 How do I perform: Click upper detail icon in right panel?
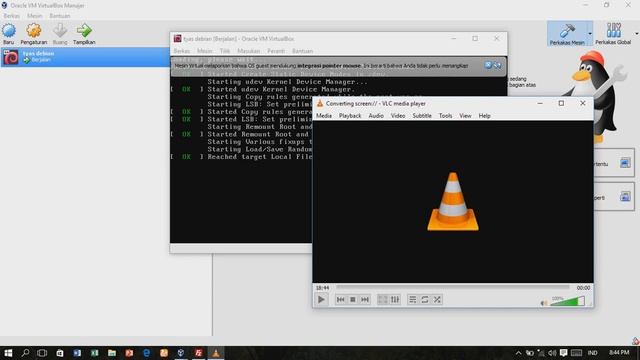(625, 163)
